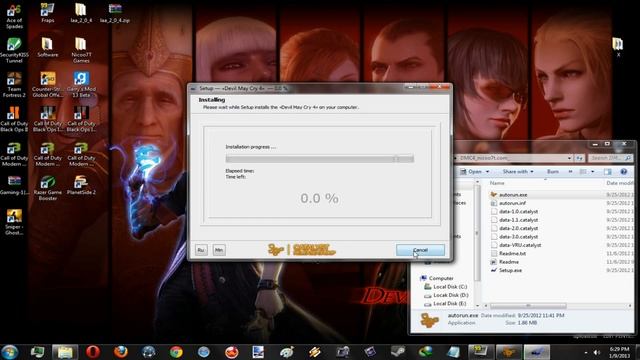640x360 pixels.
Task: Show hidden tray icons arrow
Action: pos(586,352)
